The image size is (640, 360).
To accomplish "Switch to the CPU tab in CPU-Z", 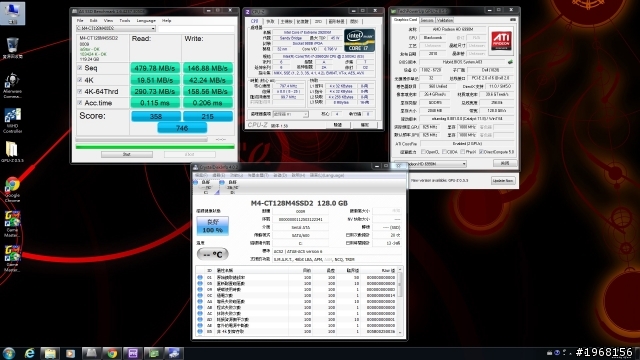I will 254,21.
